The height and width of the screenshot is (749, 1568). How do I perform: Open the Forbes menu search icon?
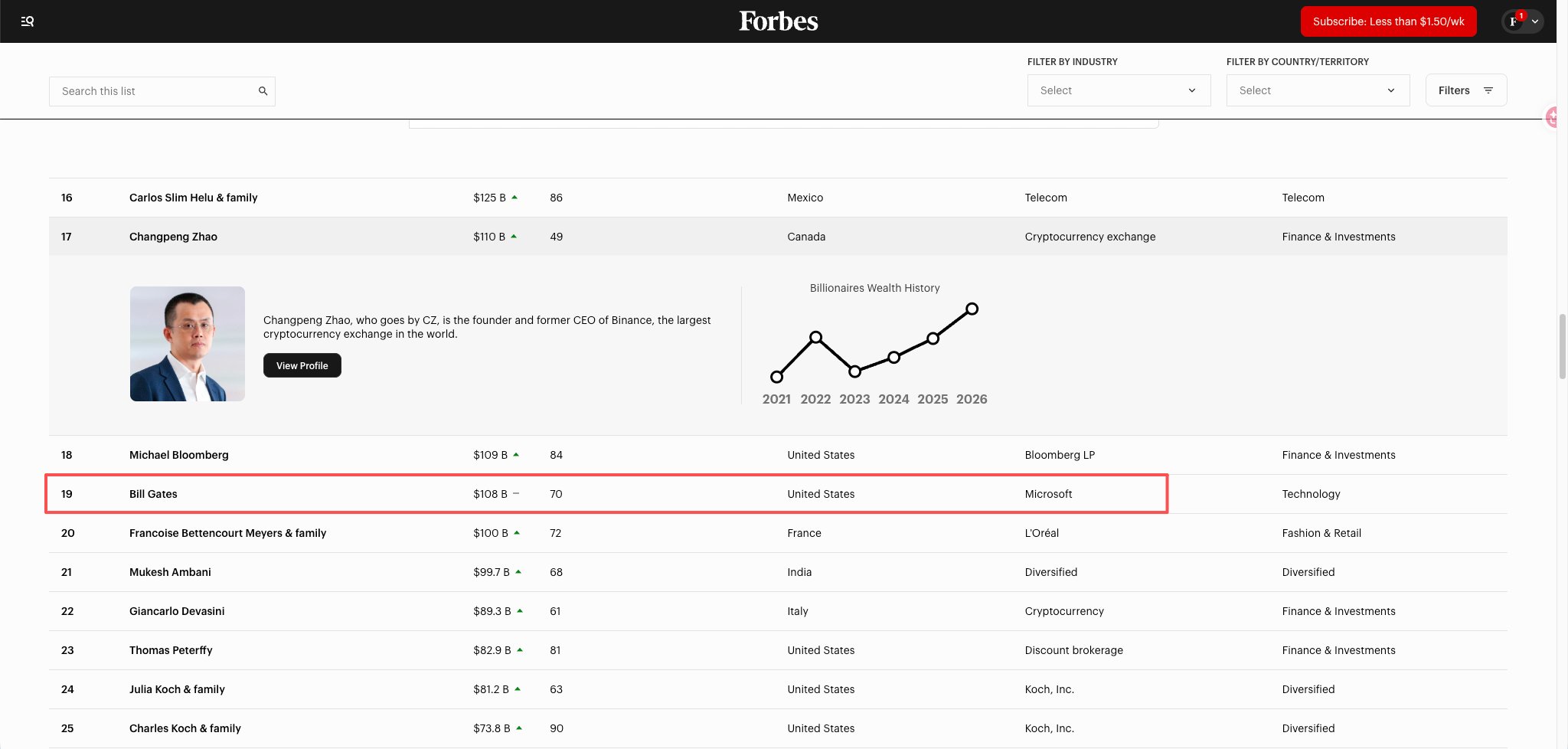(x=28, y=21)
